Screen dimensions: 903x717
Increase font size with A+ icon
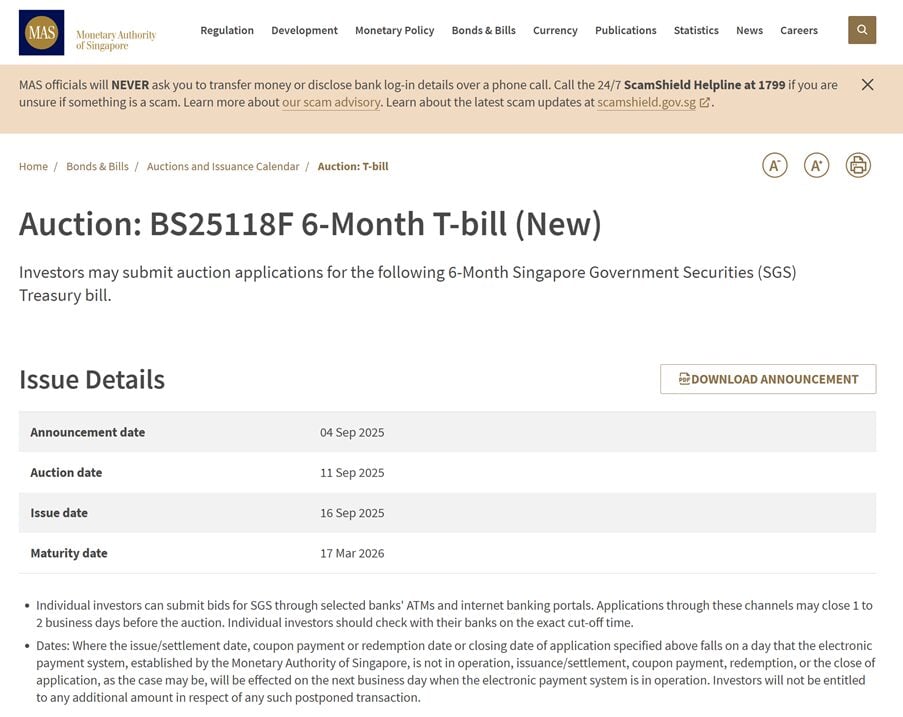816,166
